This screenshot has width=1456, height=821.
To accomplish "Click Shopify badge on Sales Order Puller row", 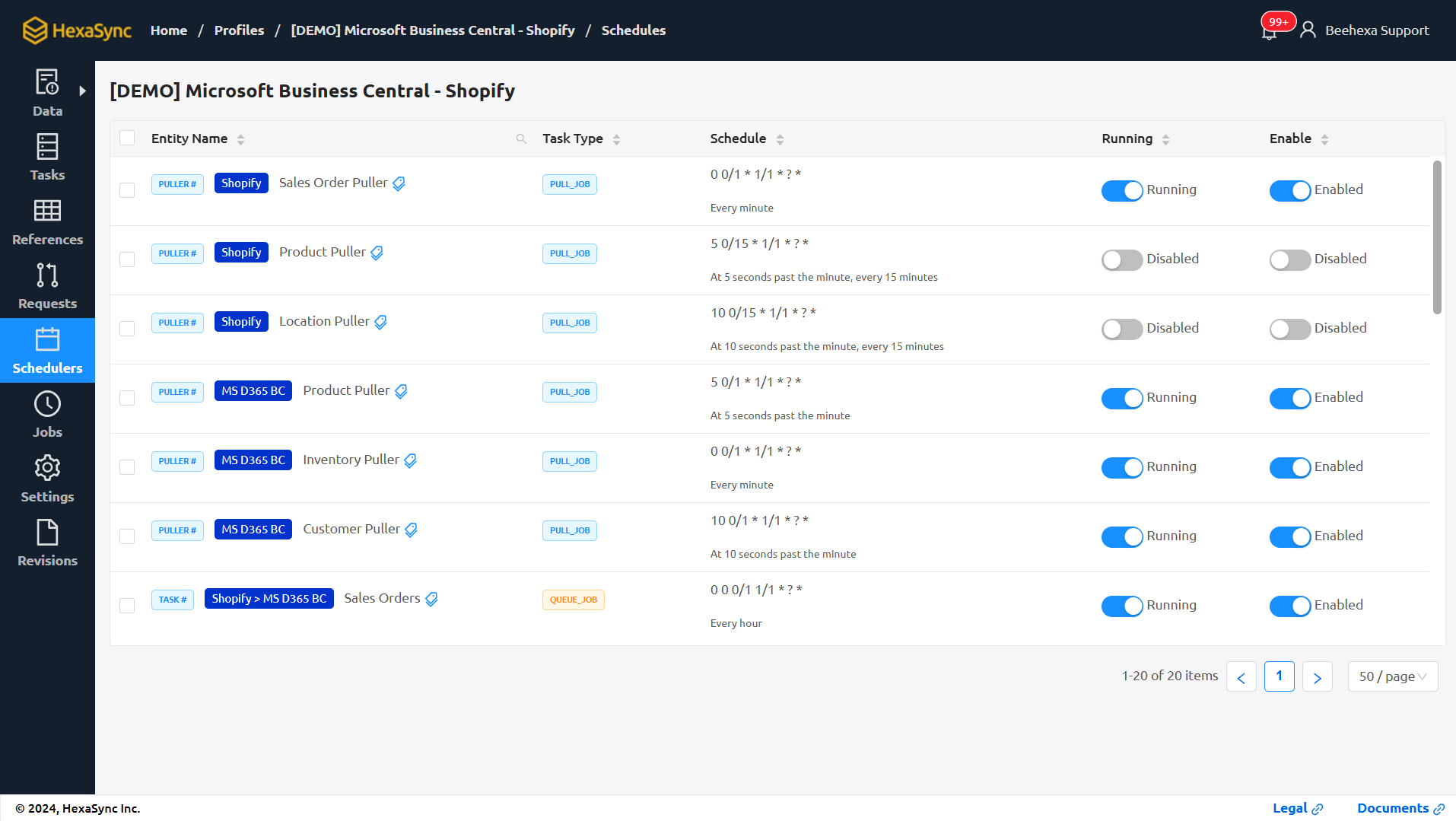I will 241,183.
